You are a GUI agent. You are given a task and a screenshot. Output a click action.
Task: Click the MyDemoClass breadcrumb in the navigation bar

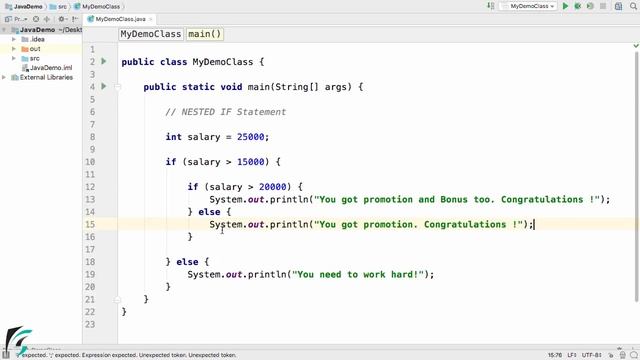point(98,7)
